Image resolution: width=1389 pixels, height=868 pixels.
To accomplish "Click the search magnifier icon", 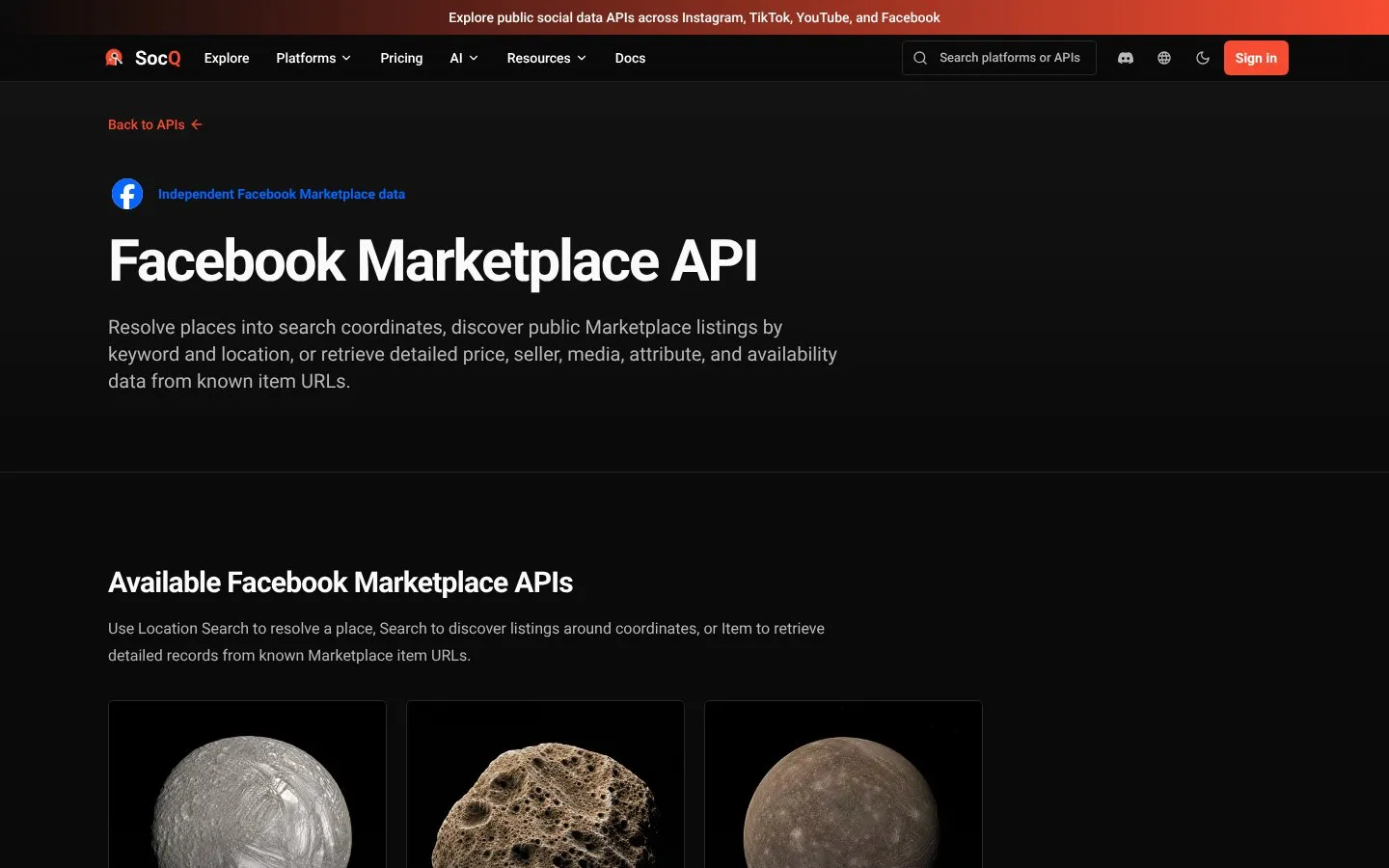I will (920, 58).
